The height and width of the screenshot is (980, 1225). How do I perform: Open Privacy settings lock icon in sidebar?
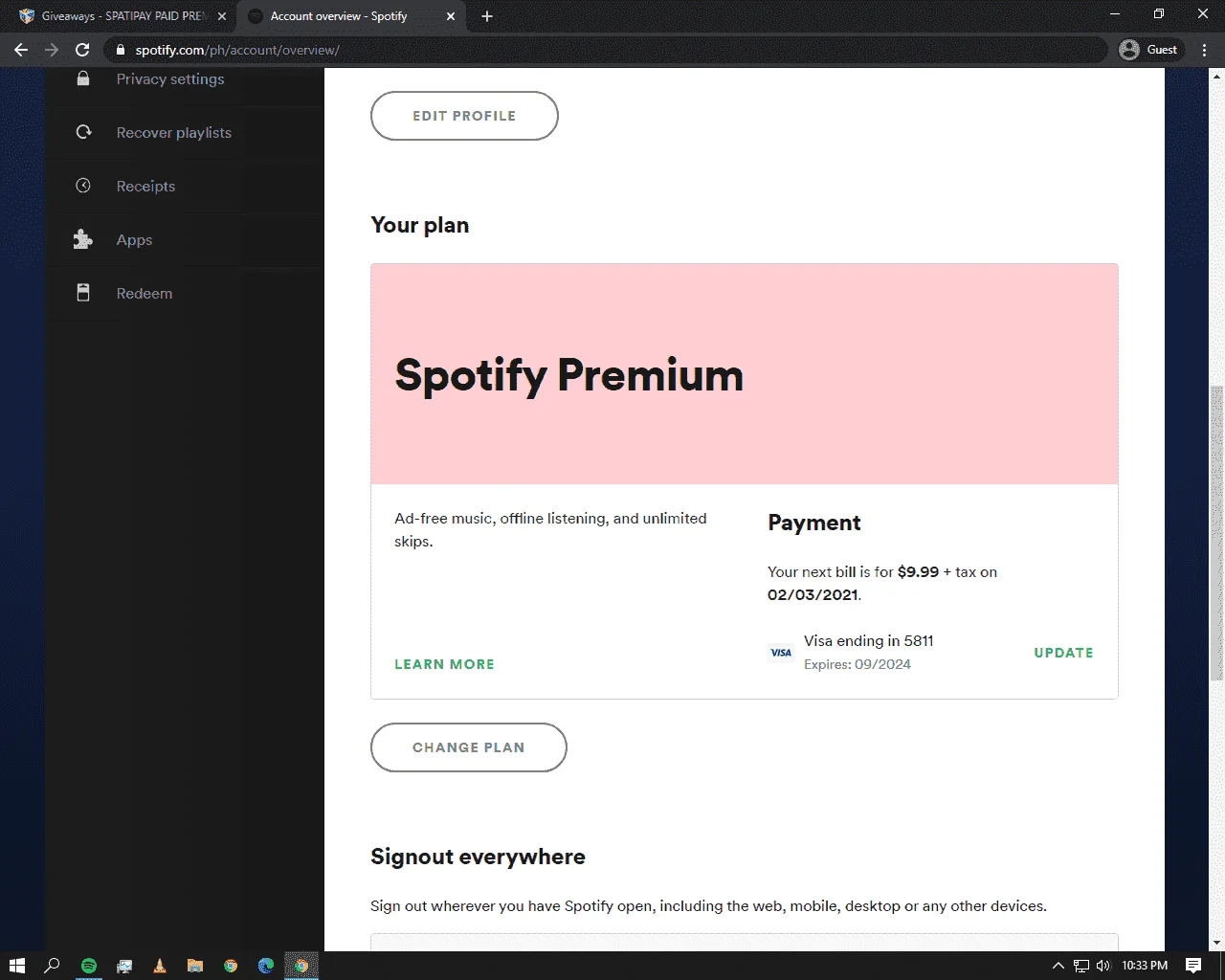[x=83, y=78]
